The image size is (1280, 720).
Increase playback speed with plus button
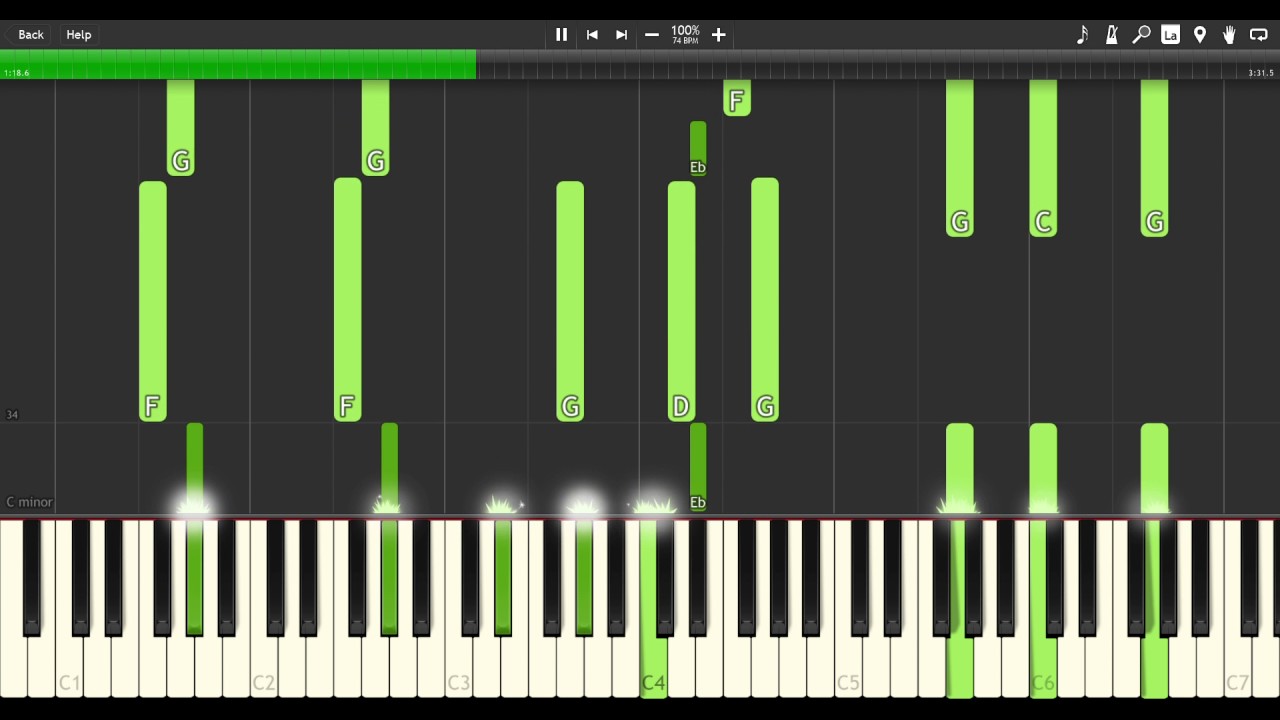pos(718,34)
